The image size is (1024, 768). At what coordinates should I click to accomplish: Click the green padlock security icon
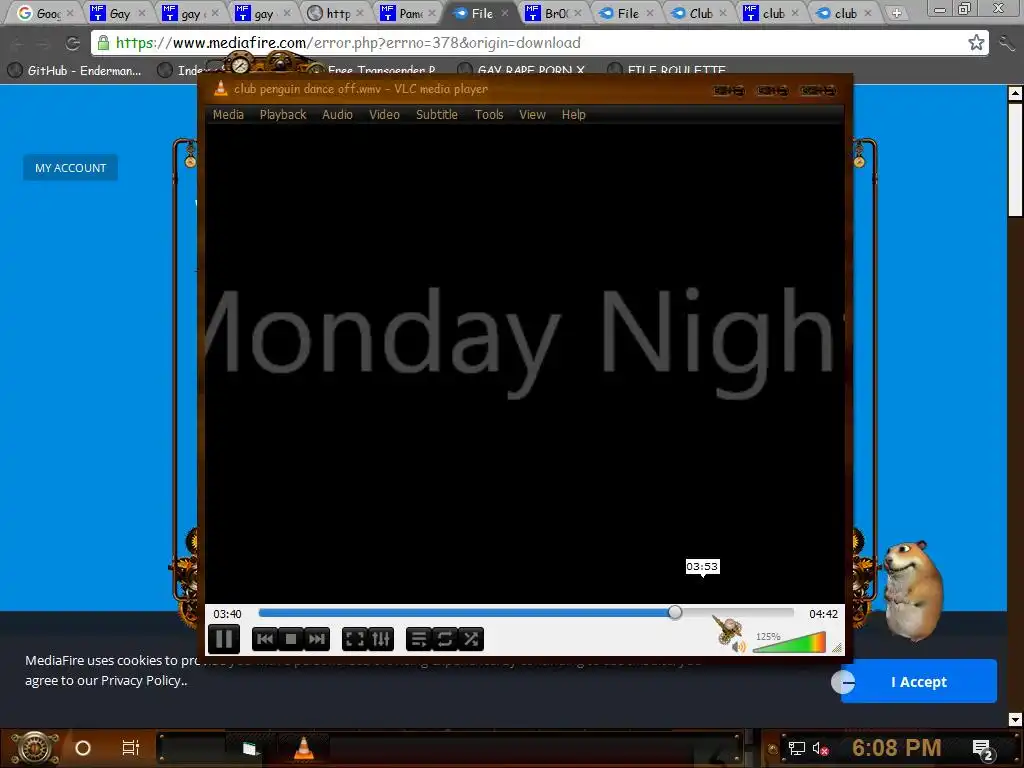point(103,43)
